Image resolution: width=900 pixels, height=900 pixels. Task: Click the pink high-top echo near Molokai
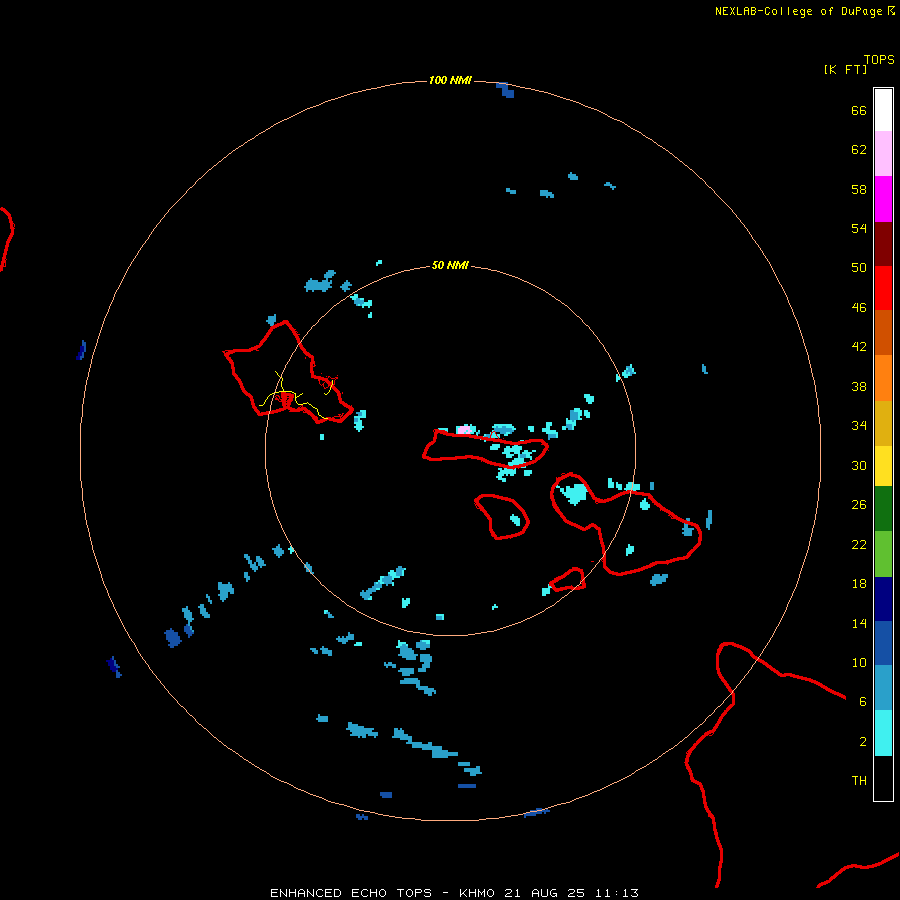tap(465, 429)
